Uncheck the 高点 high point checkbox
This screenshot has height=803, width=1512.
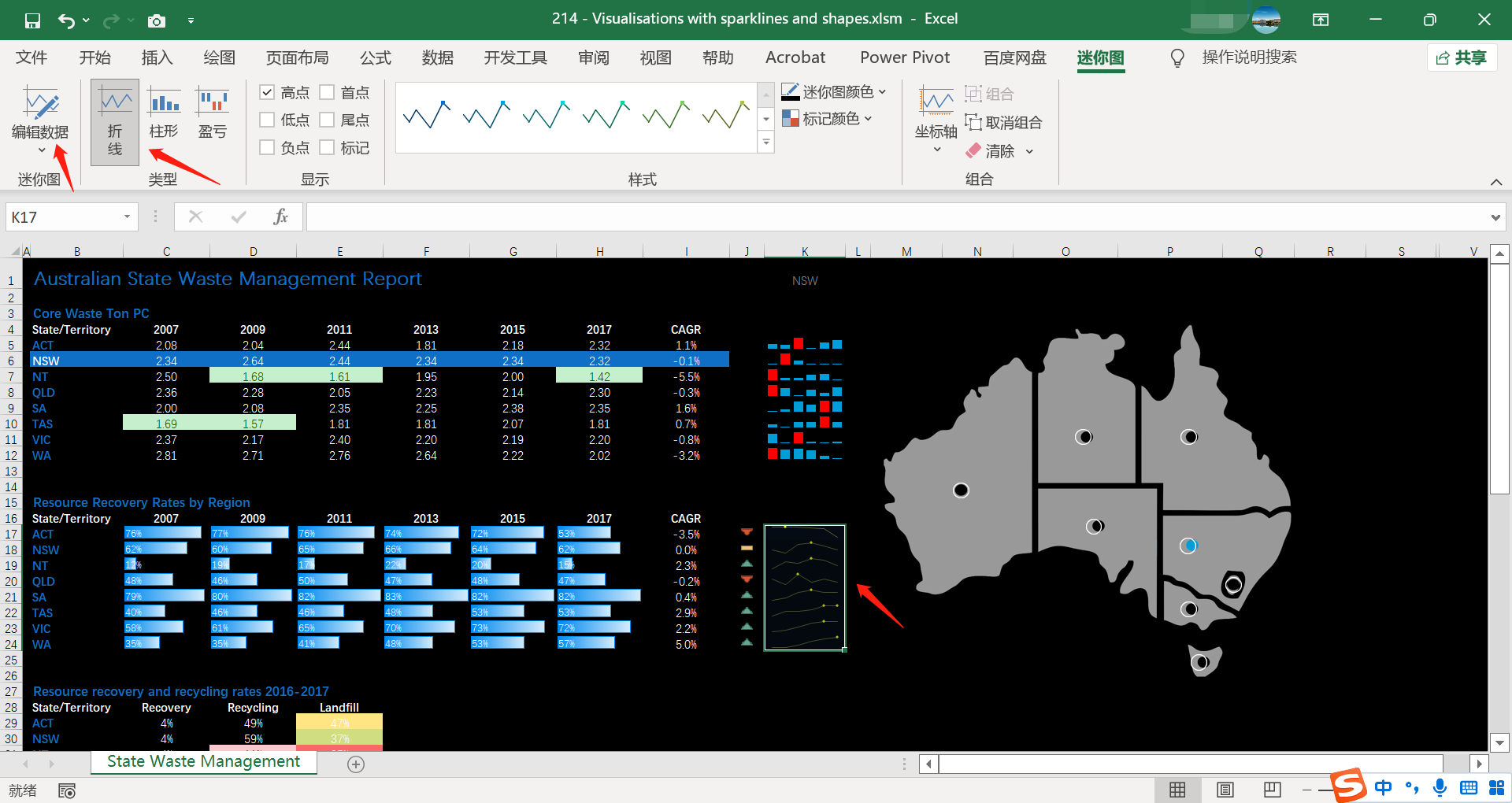click(x=267, y=93)
